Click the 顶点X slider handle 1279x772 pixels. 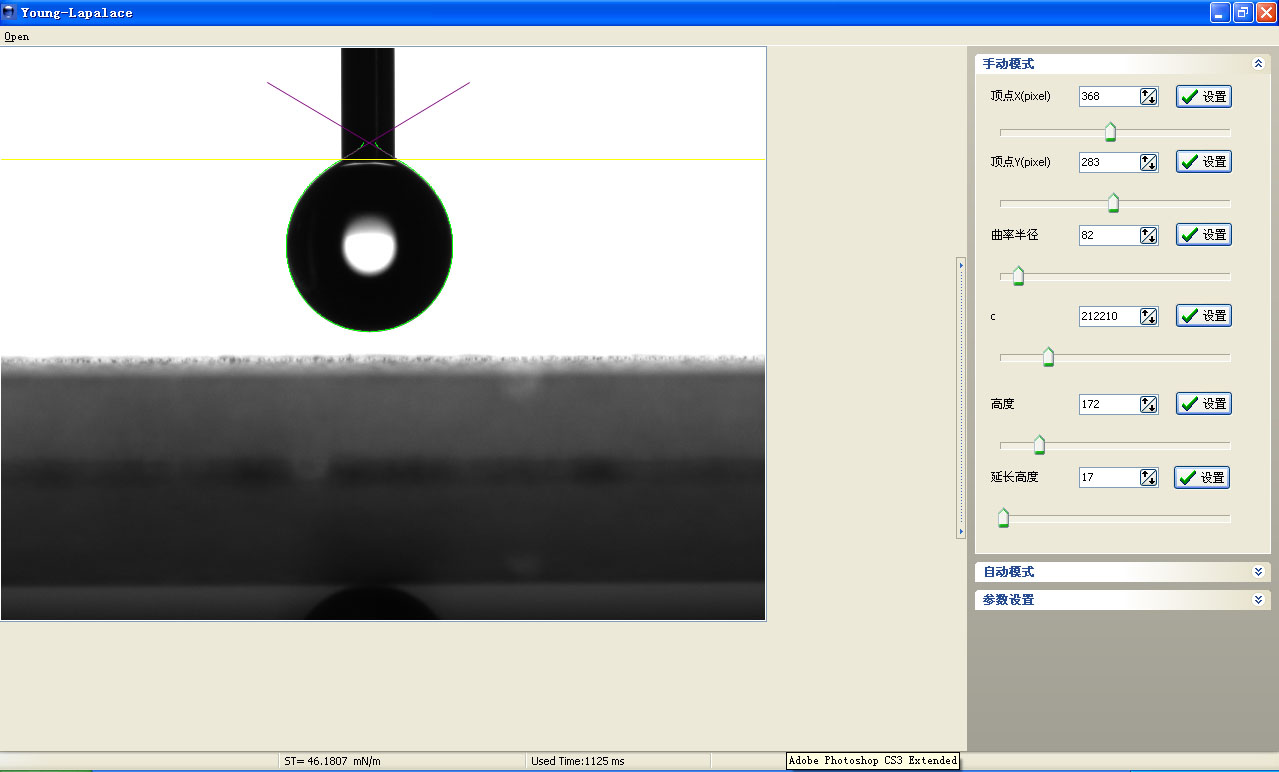(x=1110, y=132)
